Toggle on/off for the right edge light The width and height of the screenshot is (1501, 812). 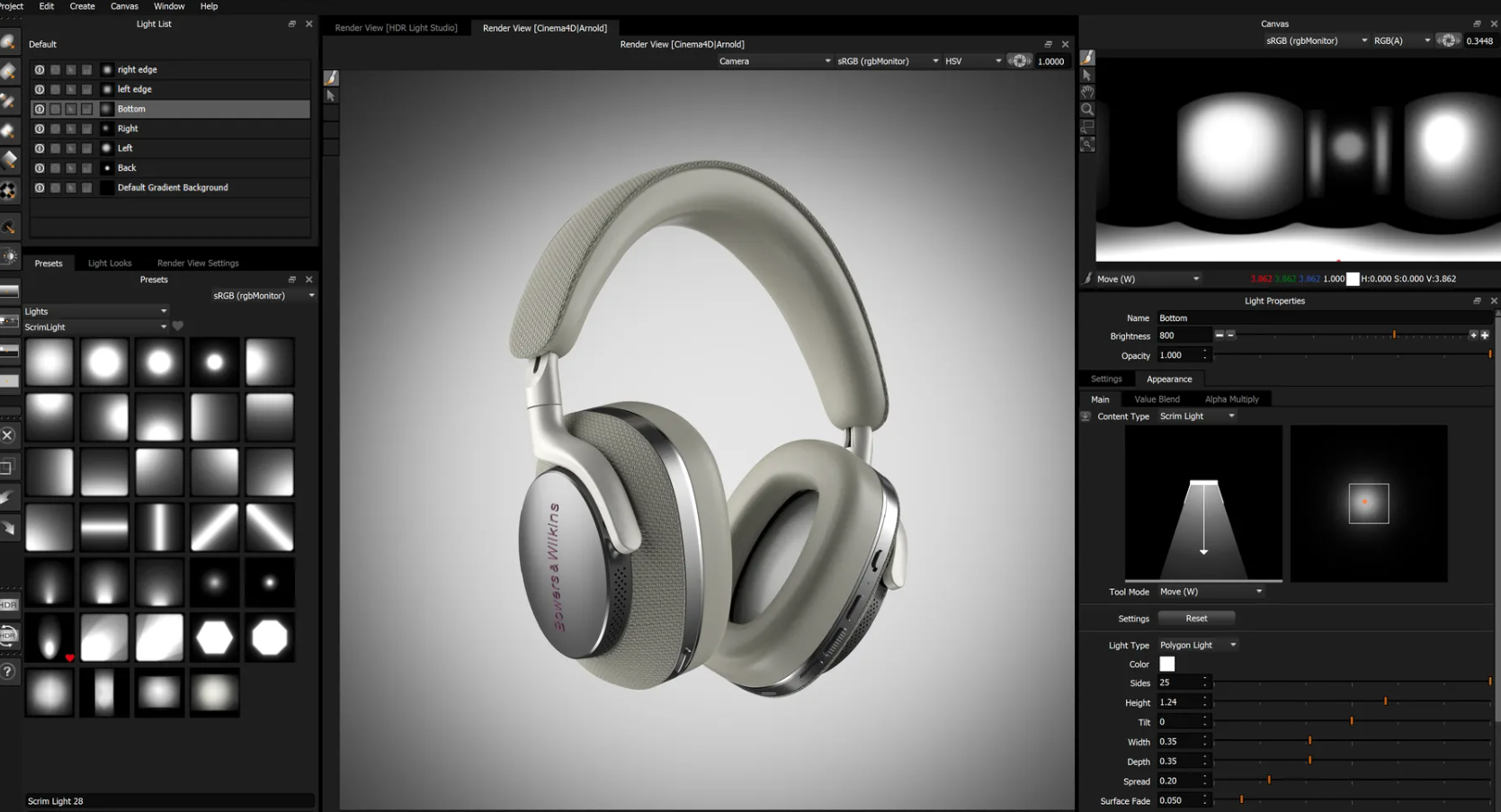[x=40, y=69]
